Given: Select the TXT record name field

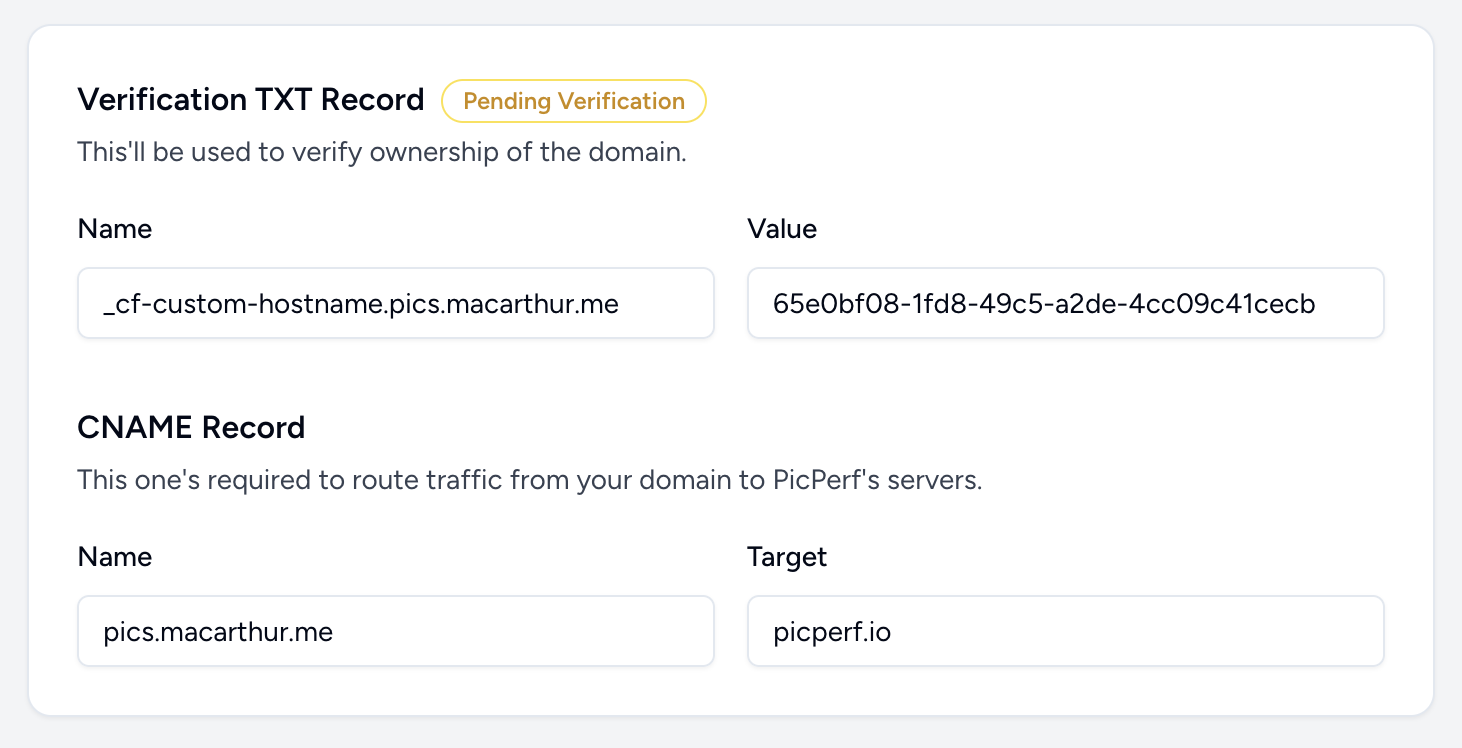Looking at the screenshot, I should 395,303.
